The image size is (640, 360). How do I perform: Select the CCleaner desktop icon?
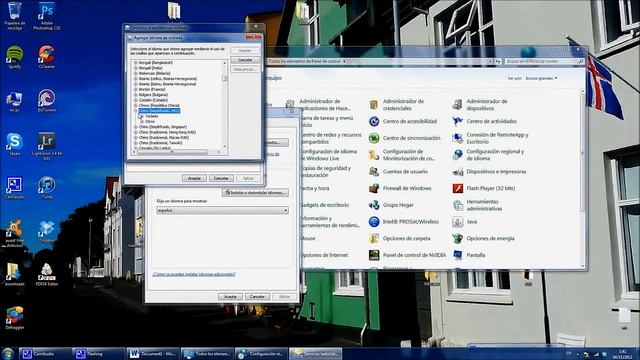47,57
